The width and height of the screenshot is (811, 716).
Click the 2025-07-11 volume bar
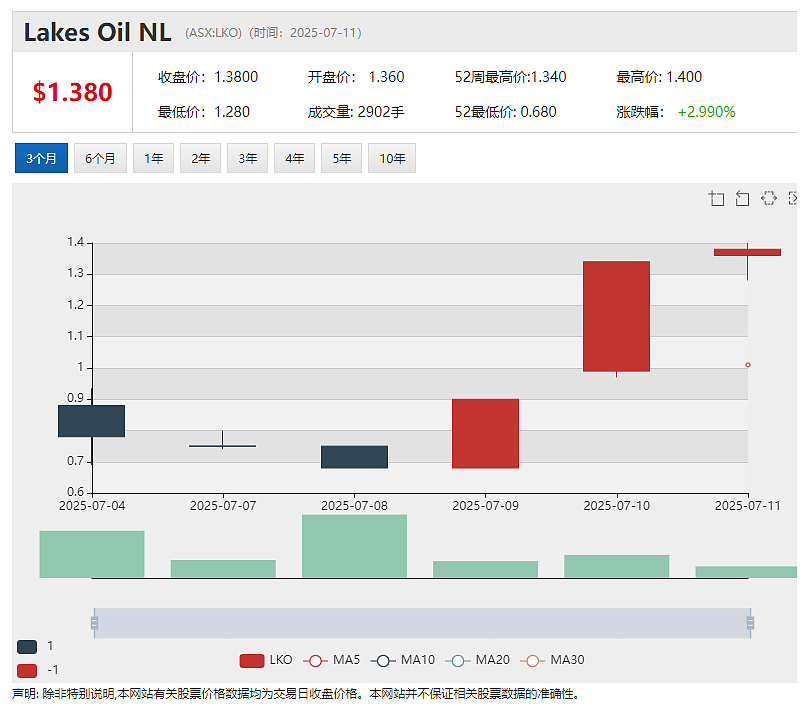pyautogui.click(x=746, y=572)
